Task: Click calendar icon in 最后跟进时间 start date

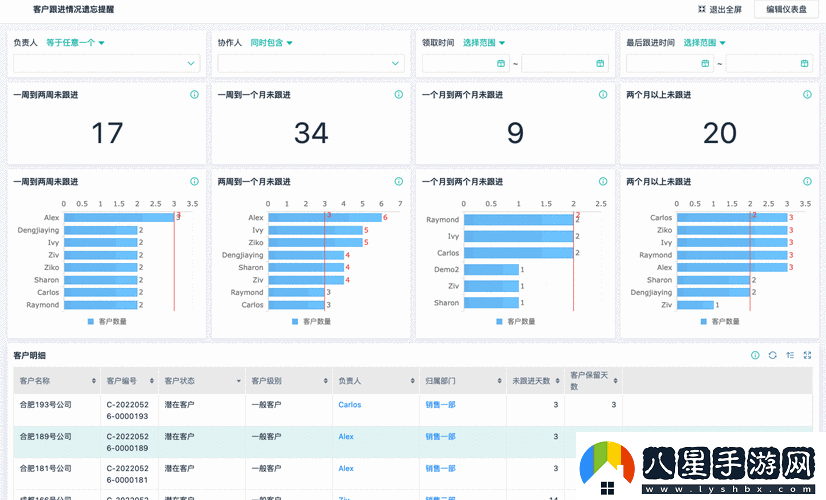Action: 705,63
